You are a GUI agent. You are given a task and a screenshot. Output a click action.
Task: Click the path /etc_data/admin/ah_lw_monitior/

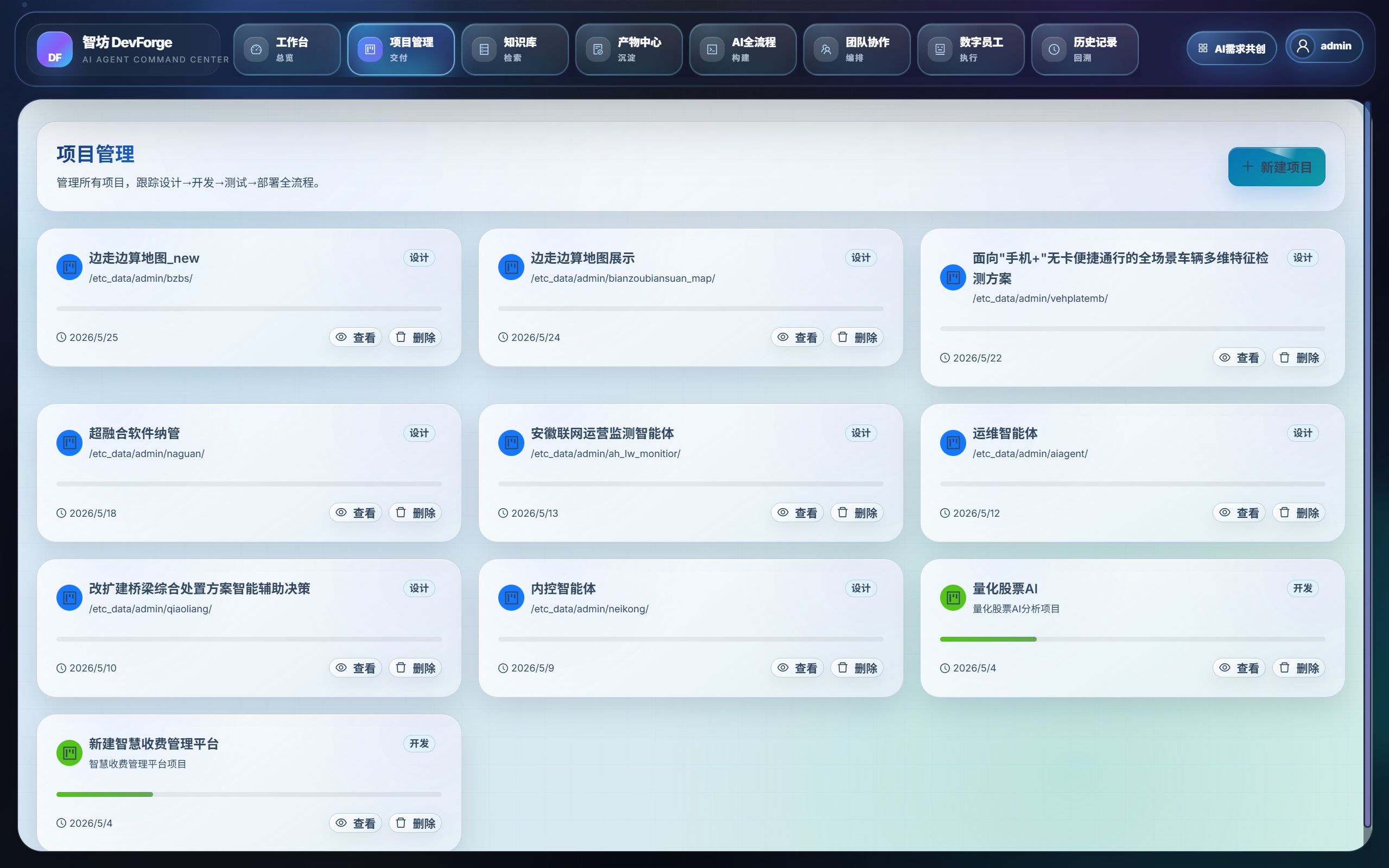click(x=606, y=453)
